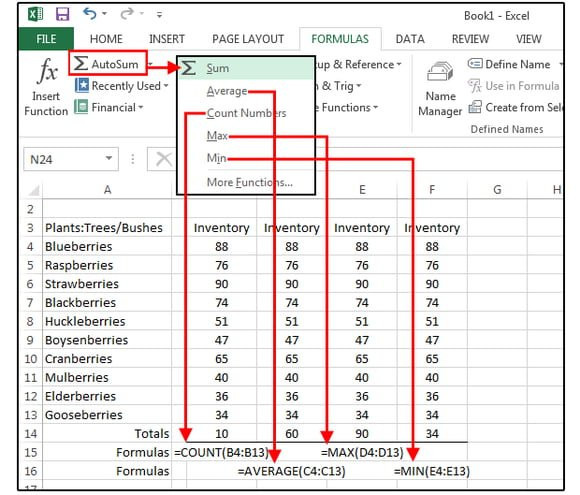Open the Customize Quick Access Toolbar dropdown
Image resolution: width=580 pixels, height=495 pixels.
159,15
